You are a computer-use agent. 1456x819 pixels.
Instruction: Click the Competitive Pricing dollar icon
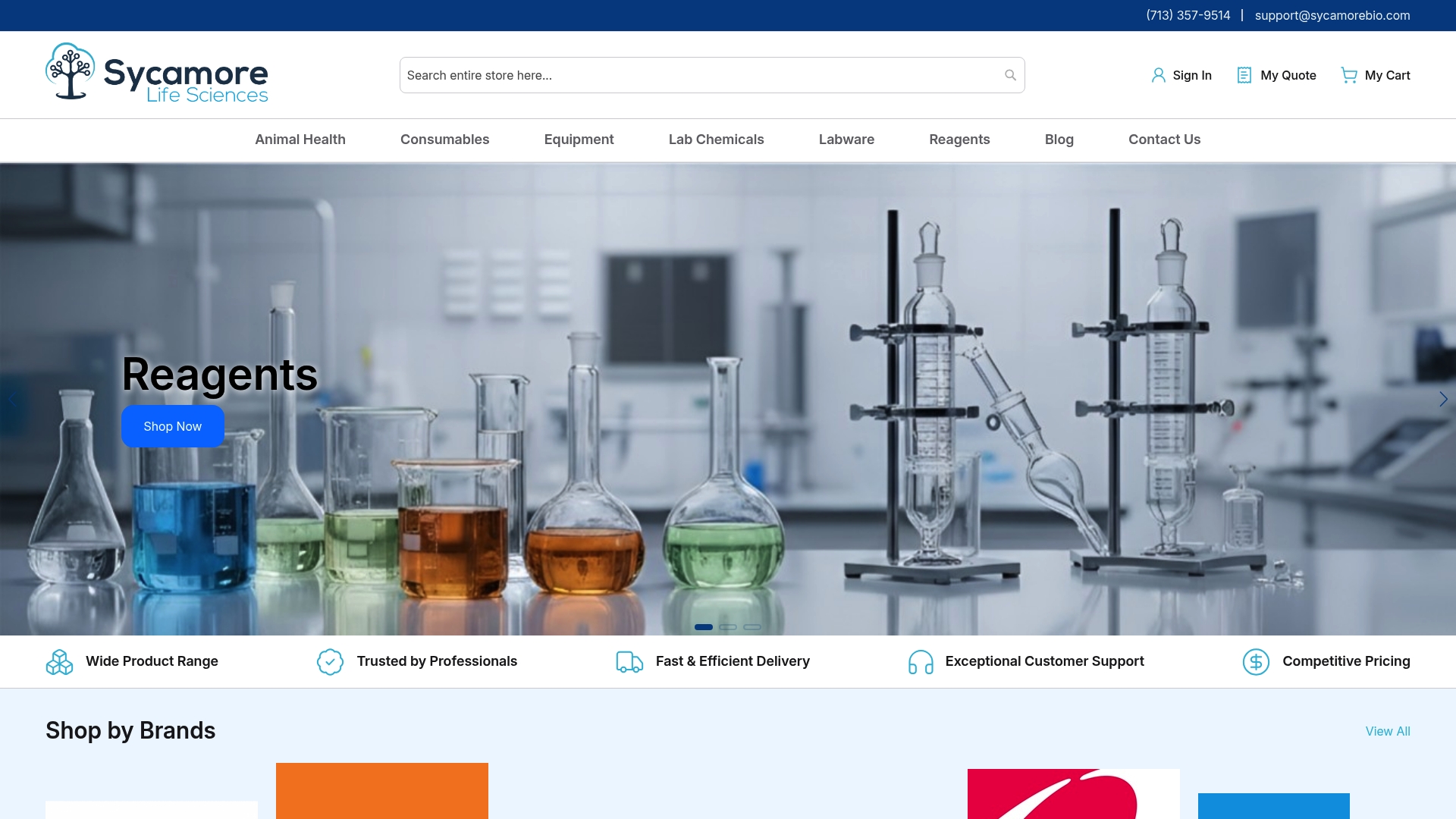1257,661
